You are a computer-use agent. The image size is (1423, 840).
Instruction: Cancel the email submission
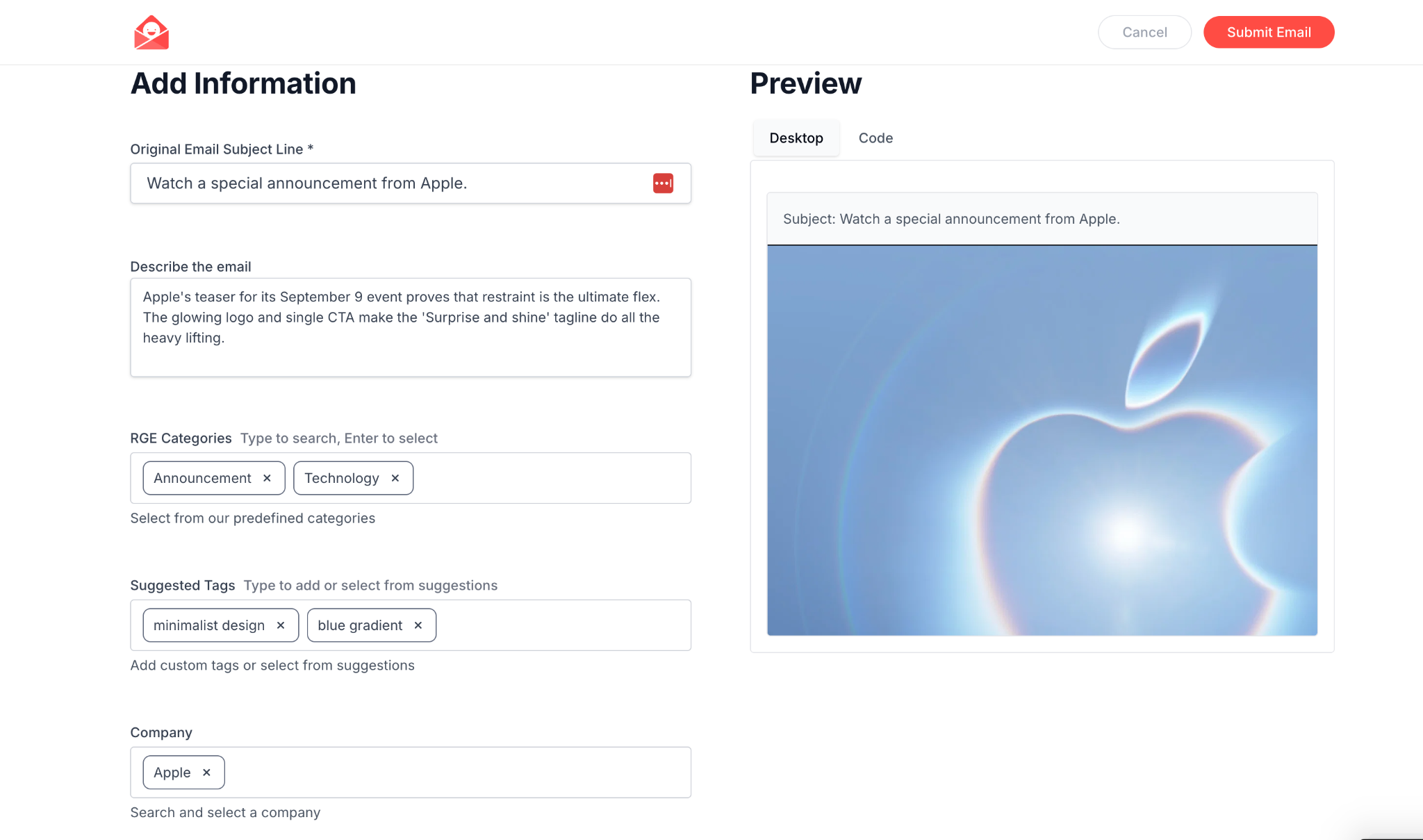coord(1144,33)
